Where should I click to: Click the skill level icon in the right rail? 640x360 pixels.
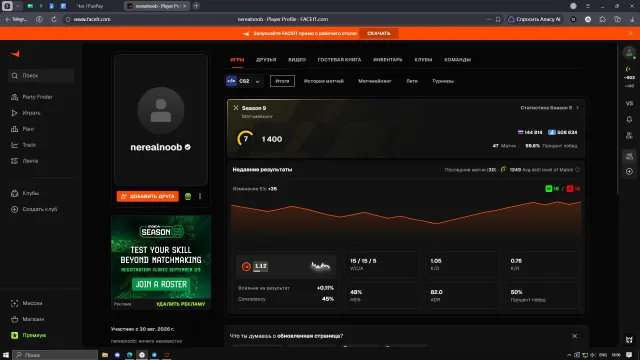[628, 69]
